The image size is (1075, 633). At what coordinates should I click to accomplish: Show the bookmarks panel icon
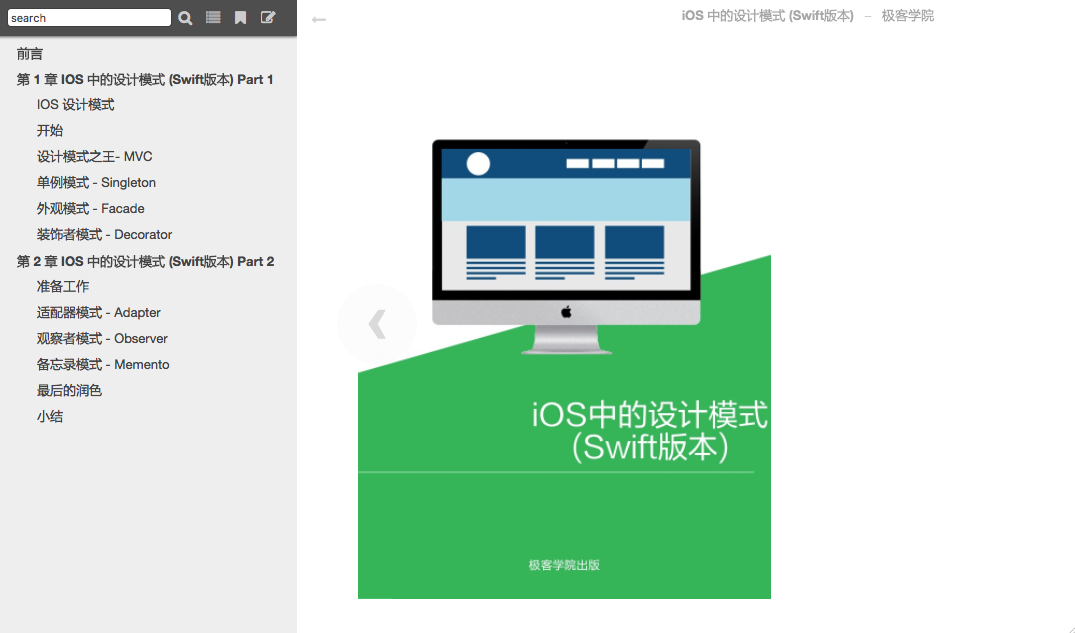(241, 18)
